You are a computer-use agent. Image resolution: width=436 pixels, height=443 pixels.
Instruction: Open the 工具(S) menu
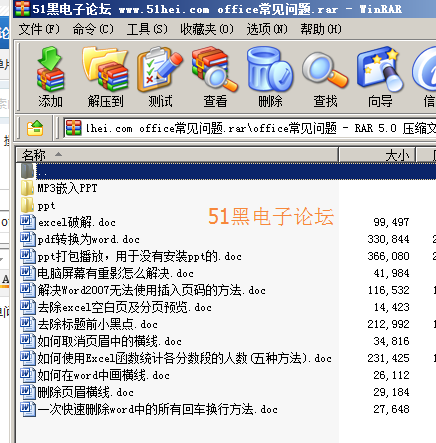pos(147,29)
